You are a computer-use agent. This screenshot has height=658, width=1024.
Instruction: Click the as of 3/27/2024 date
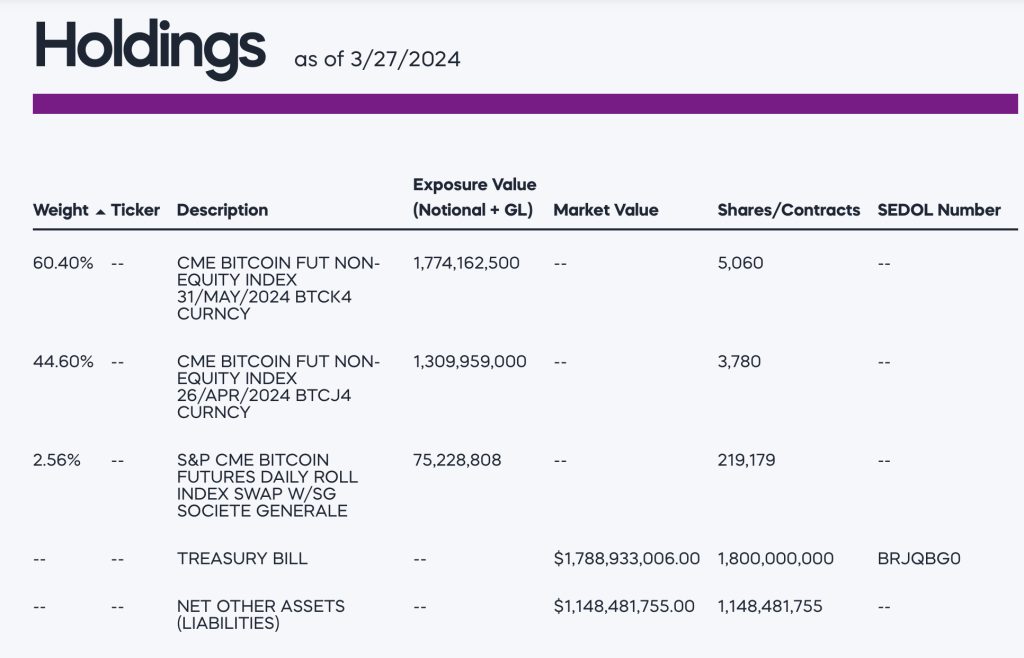377,59
